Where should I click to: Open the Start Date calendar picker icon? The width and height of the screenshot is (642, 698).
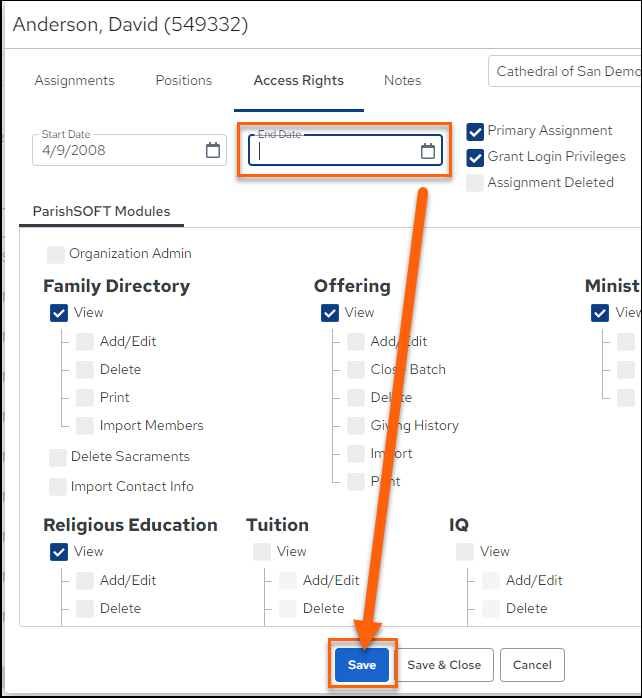click(x=213, y=150)
